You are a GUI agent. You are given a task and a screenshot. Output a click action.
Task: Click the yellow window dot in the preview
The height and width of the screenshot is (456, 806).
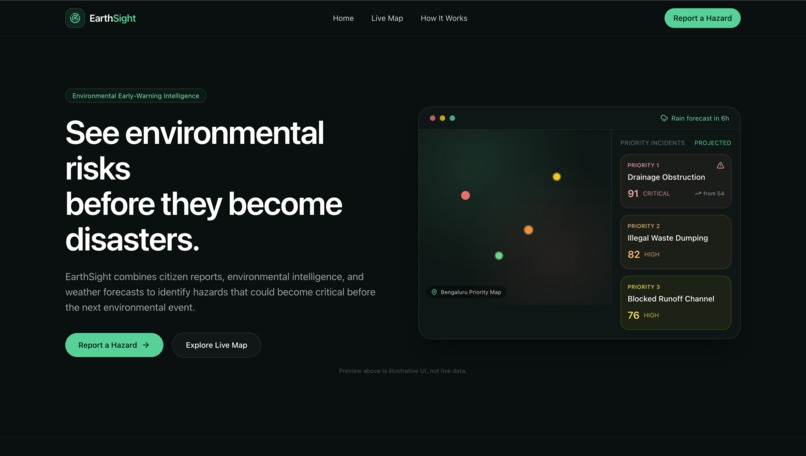click(442, 118)
